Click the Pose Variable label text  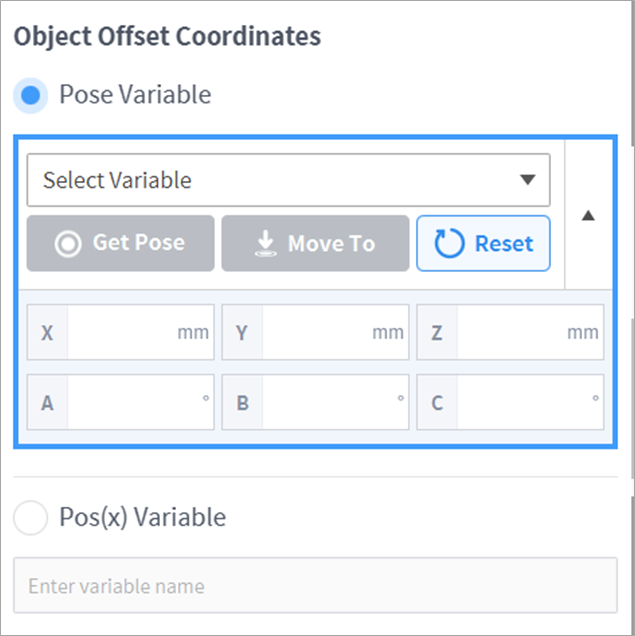tap(135, 95)
